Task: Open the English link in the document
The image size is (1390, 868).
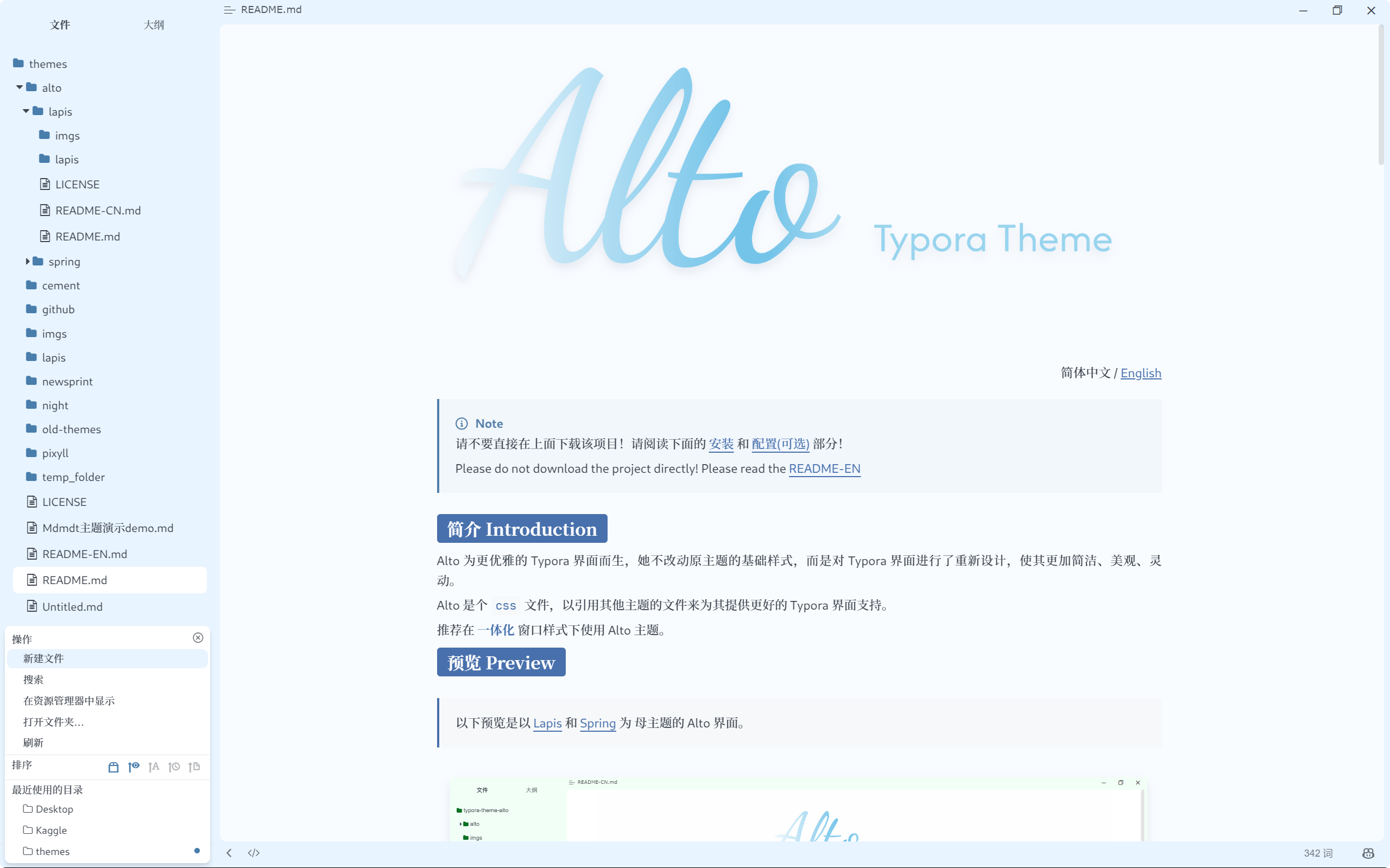Action: (1140, 373)
